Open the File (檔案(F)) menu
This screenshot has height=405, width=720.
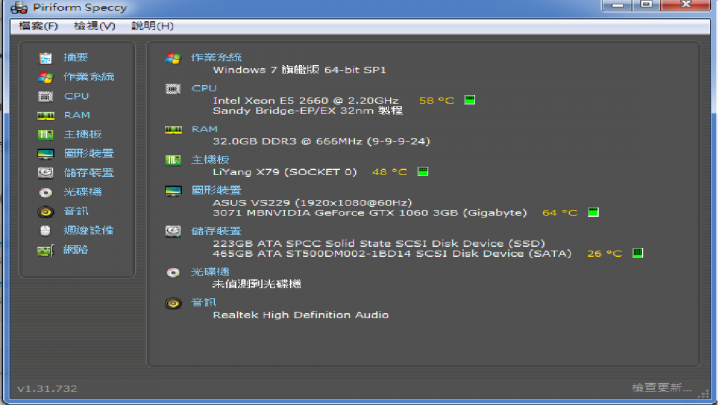click(x=39, y=26)
